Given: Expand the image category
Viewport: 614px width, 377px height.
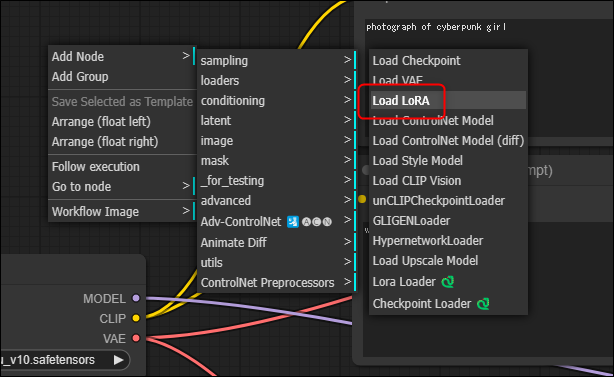Looking at the screenshot, I should click(276, 141).
